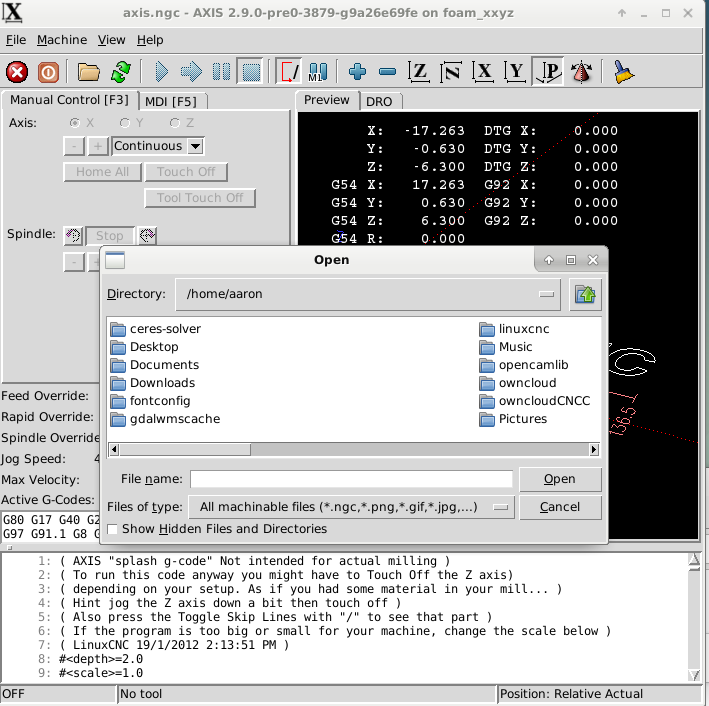Select the Z axis radio button
Screen dimensions: 709x706
click(x=175, y=122)
